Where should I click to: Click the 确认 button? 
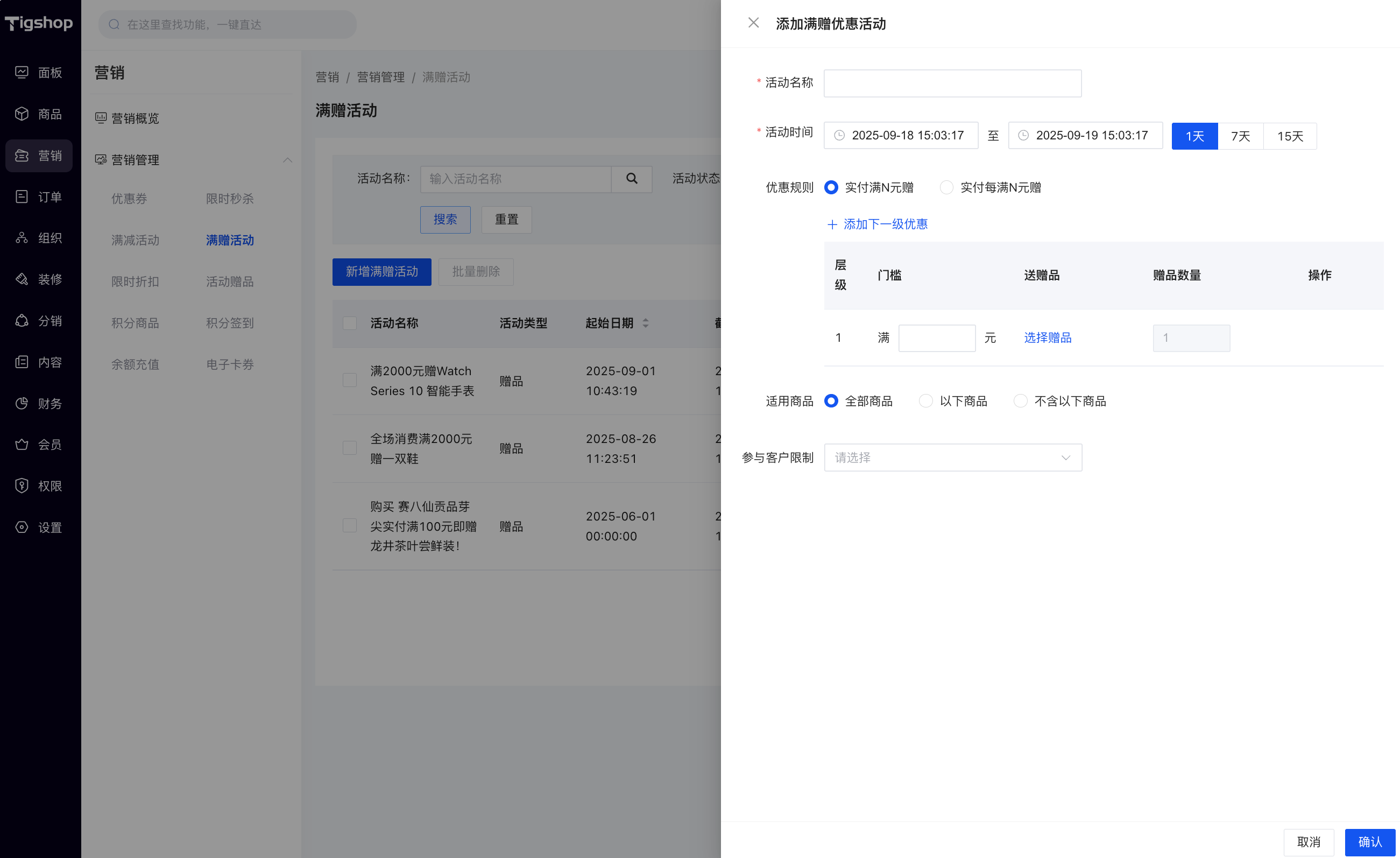pyautogui.click(x=1370, y=842)
